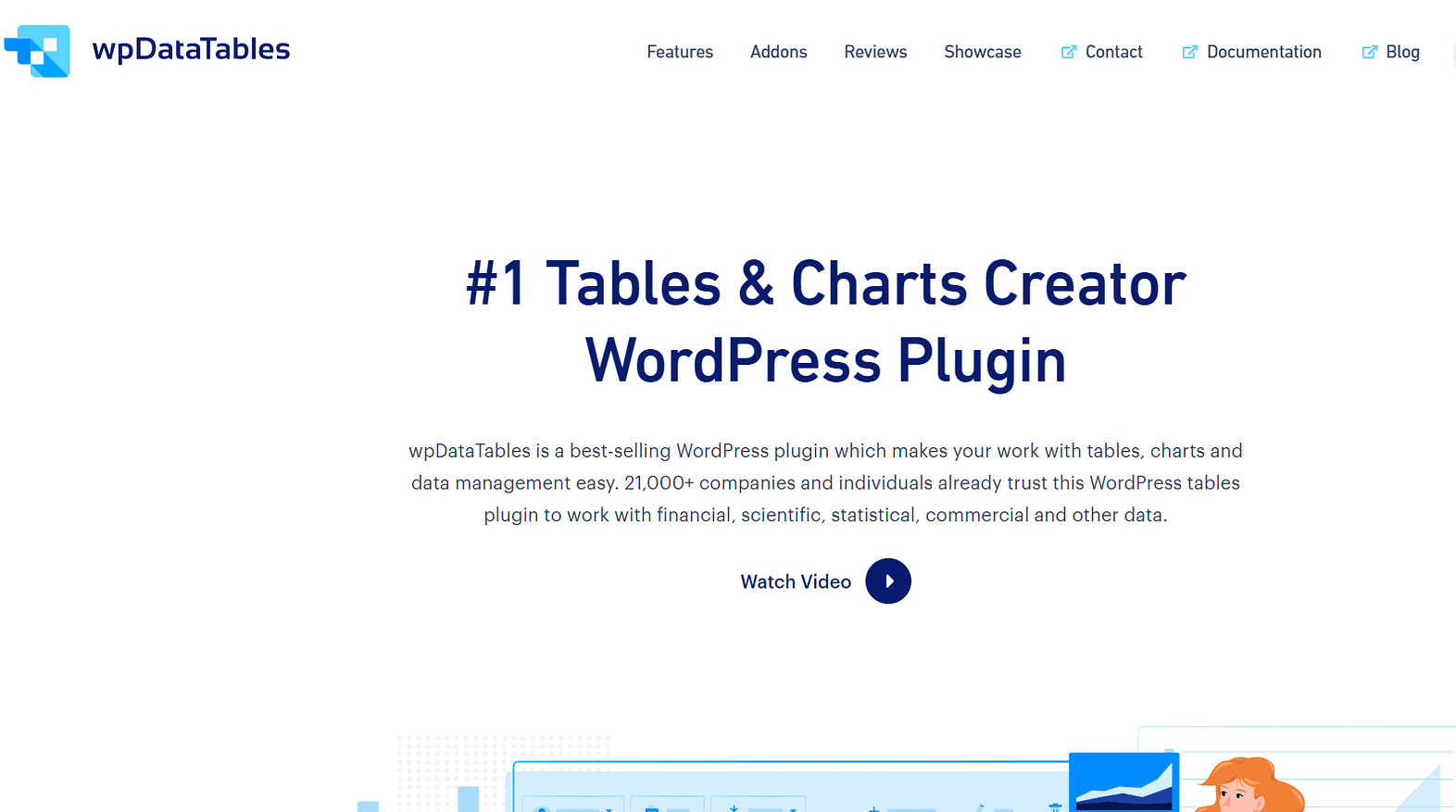Viewport: 1456px width, 812px height.
Task: Open the Showcase nav link
Action: point(983,52)
